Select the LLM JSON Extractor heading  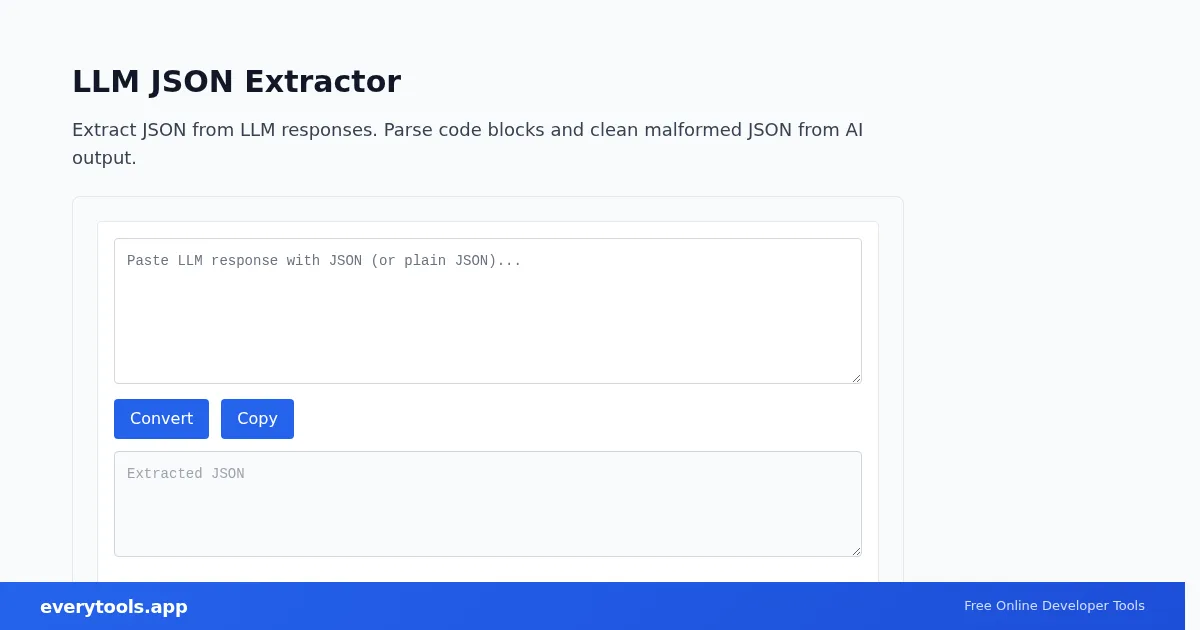pos(236,81)
